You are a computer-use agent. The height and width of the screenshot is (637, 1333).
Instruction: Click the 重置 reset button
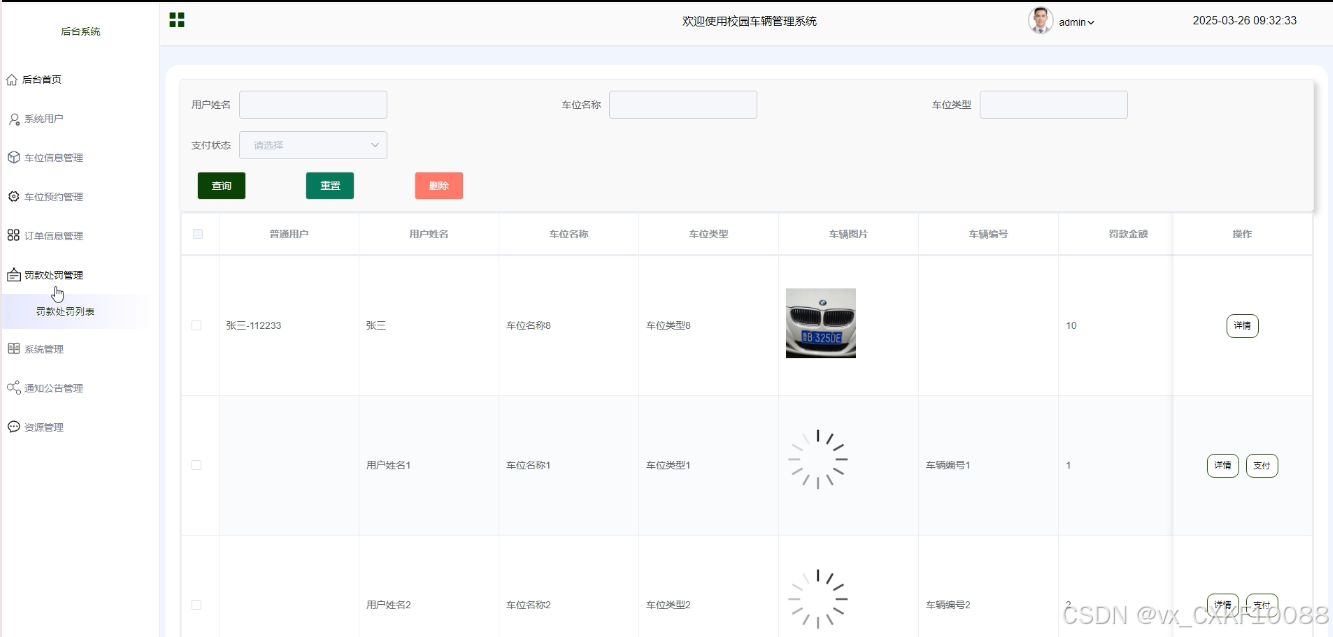click(330, 186)
